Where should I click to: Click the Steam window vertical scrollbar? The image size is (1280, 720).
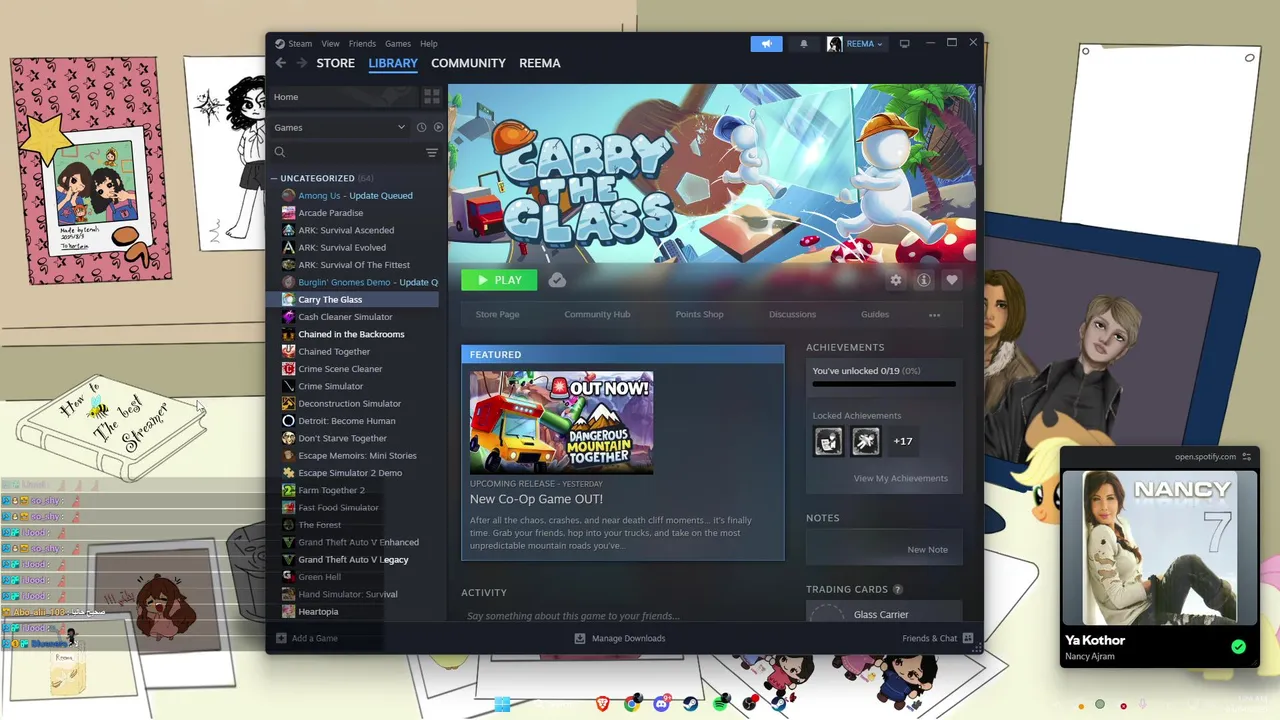tap(980, 125)
